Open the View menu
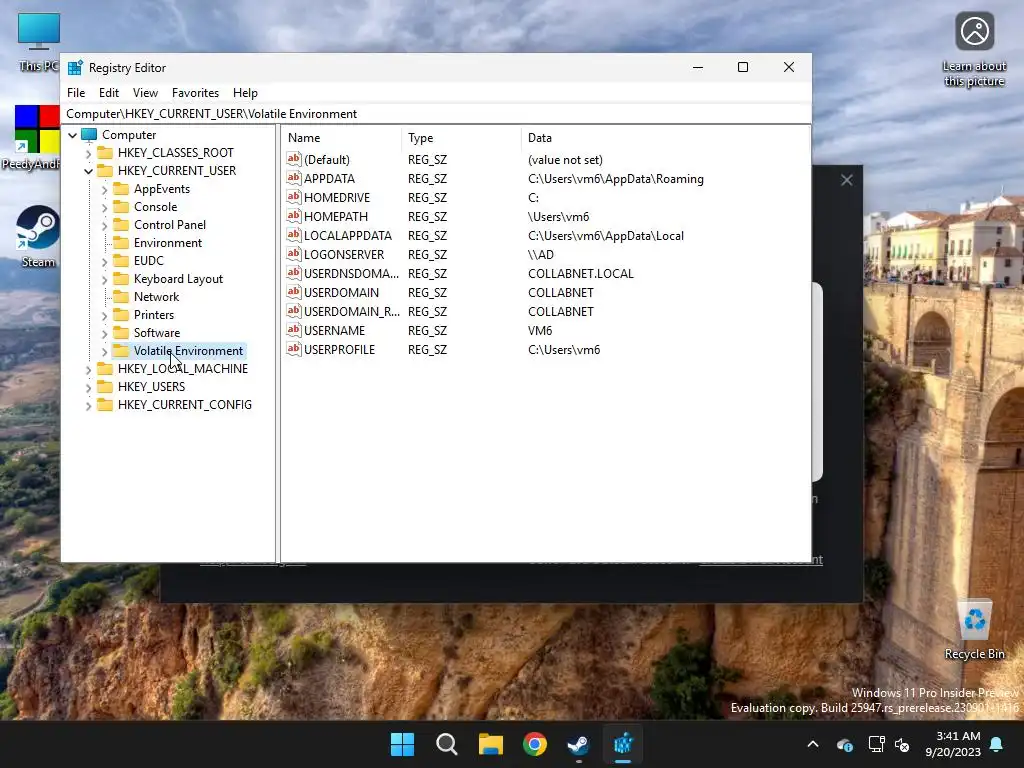Image resolution: width=1024 pixels, height=768 pixels. [145, 93]
